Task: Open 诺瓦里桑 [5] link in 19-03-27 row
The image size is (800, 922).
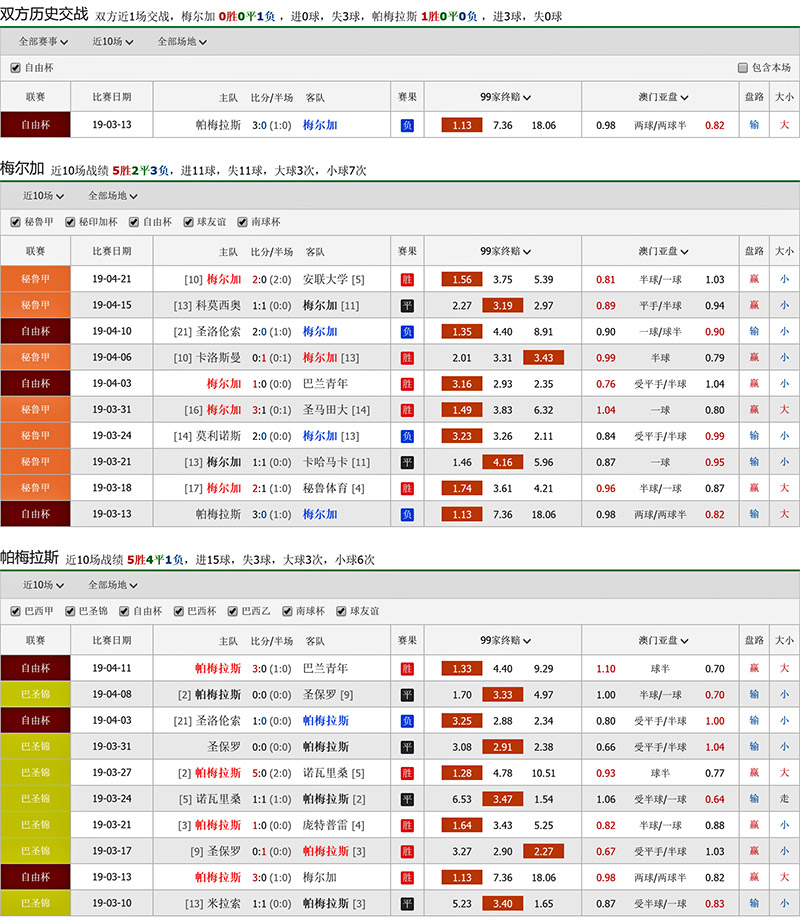Action: [334, 773]
